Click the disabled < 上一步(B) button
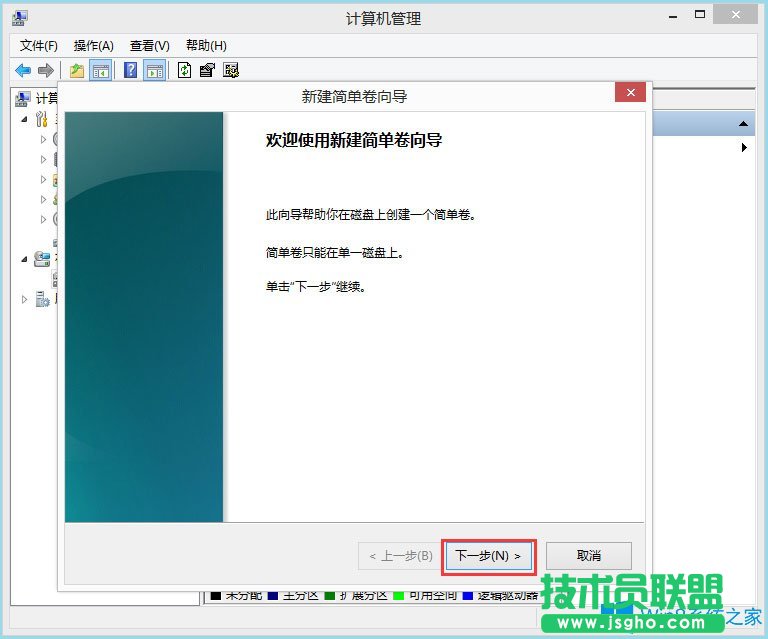Image resolution: width=768 pixels, height=639 pixels. point(400,556)
